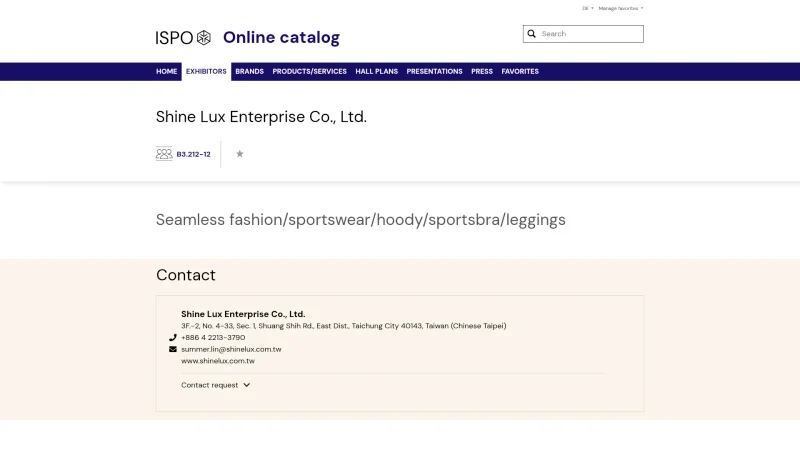Open the DE language dropdown
Image resolution: width=800 pixels, height=450 pixels.
click(x=588, y=8)
